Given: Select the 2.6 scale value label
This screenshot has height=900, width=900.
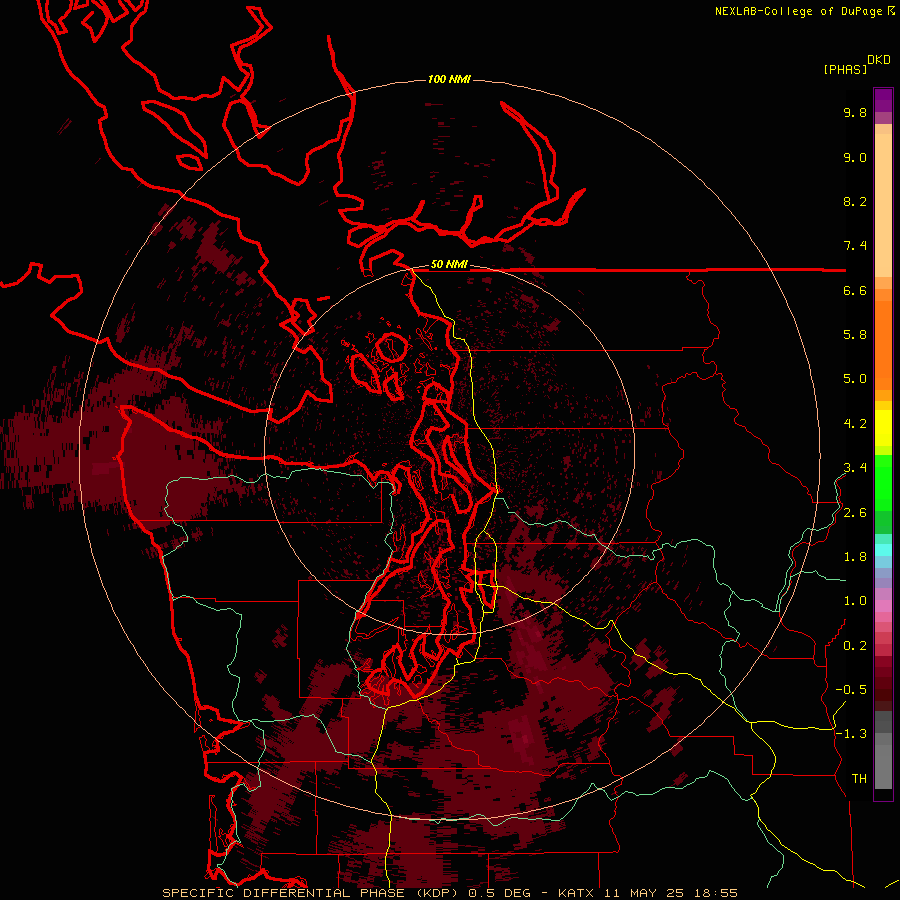Looking at the screenshot, I should click(855, 513).
